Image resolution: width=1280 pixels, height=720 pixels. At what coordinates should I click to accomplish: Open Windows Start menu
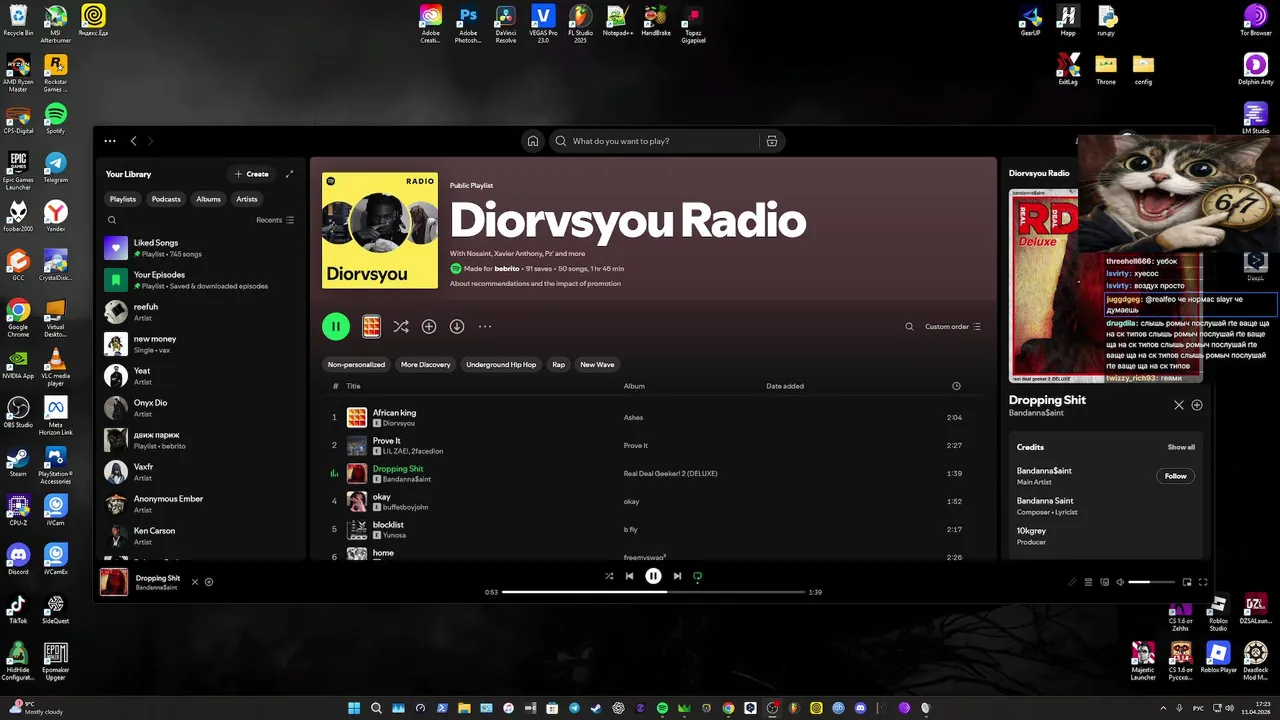tap(354, 708)
